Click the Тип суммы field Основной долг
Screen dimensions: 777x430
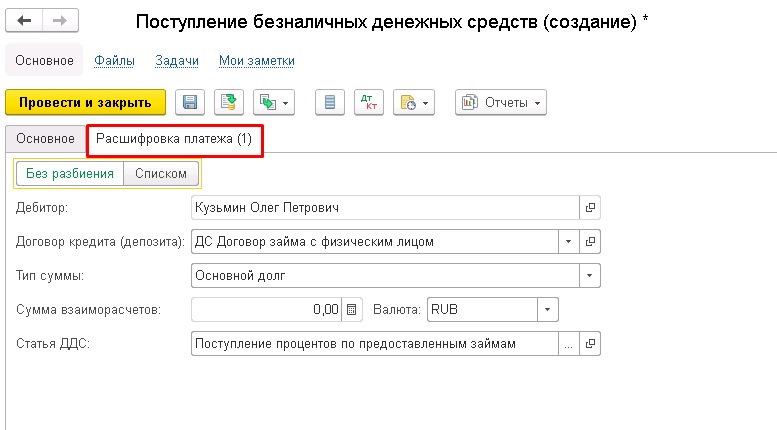[x=385, y=275]
